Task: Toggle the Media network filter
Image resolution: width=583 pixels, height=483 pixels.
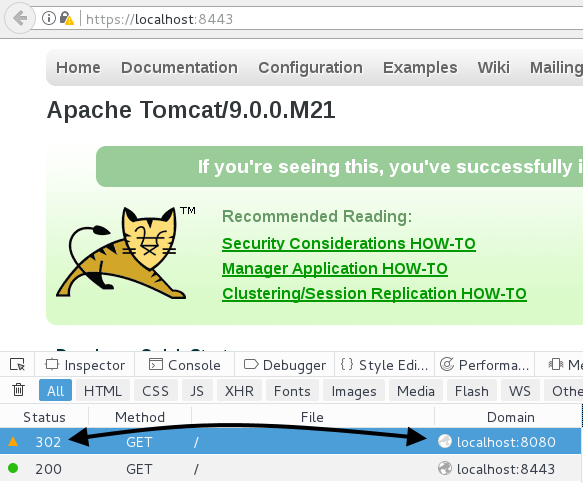Action: (416, 390)
